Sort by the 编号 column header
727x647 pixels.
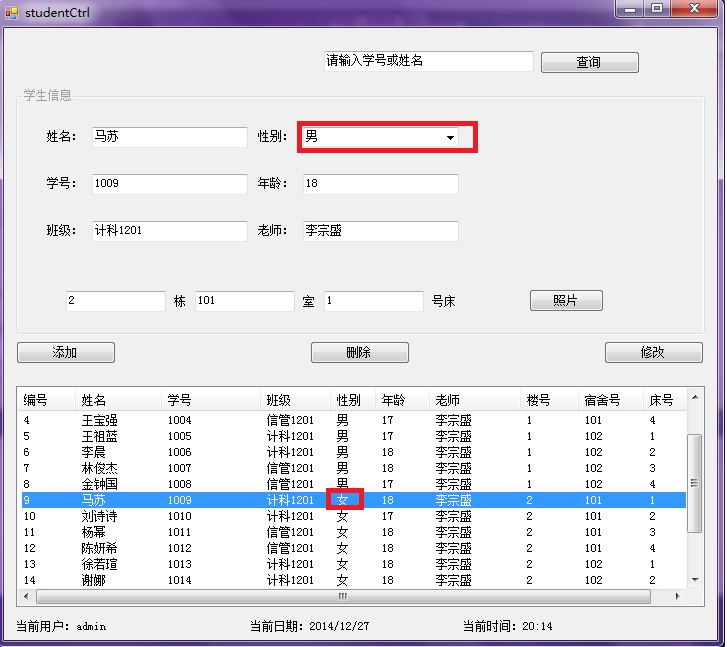point(46,400)
